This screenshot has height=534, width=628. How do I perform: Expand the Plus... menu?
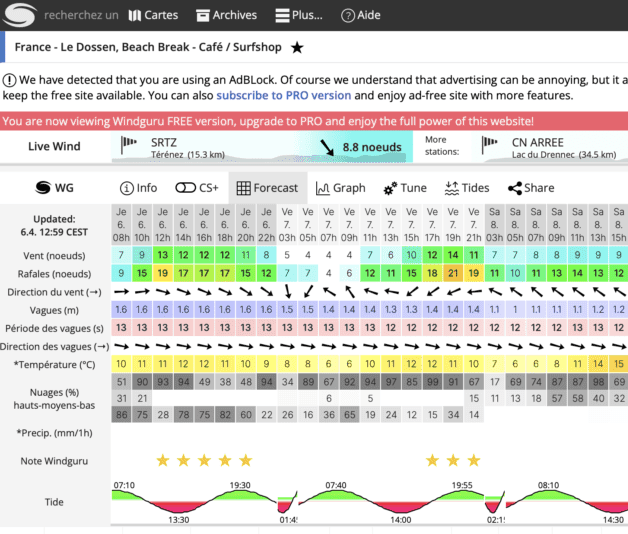[300, 15]
